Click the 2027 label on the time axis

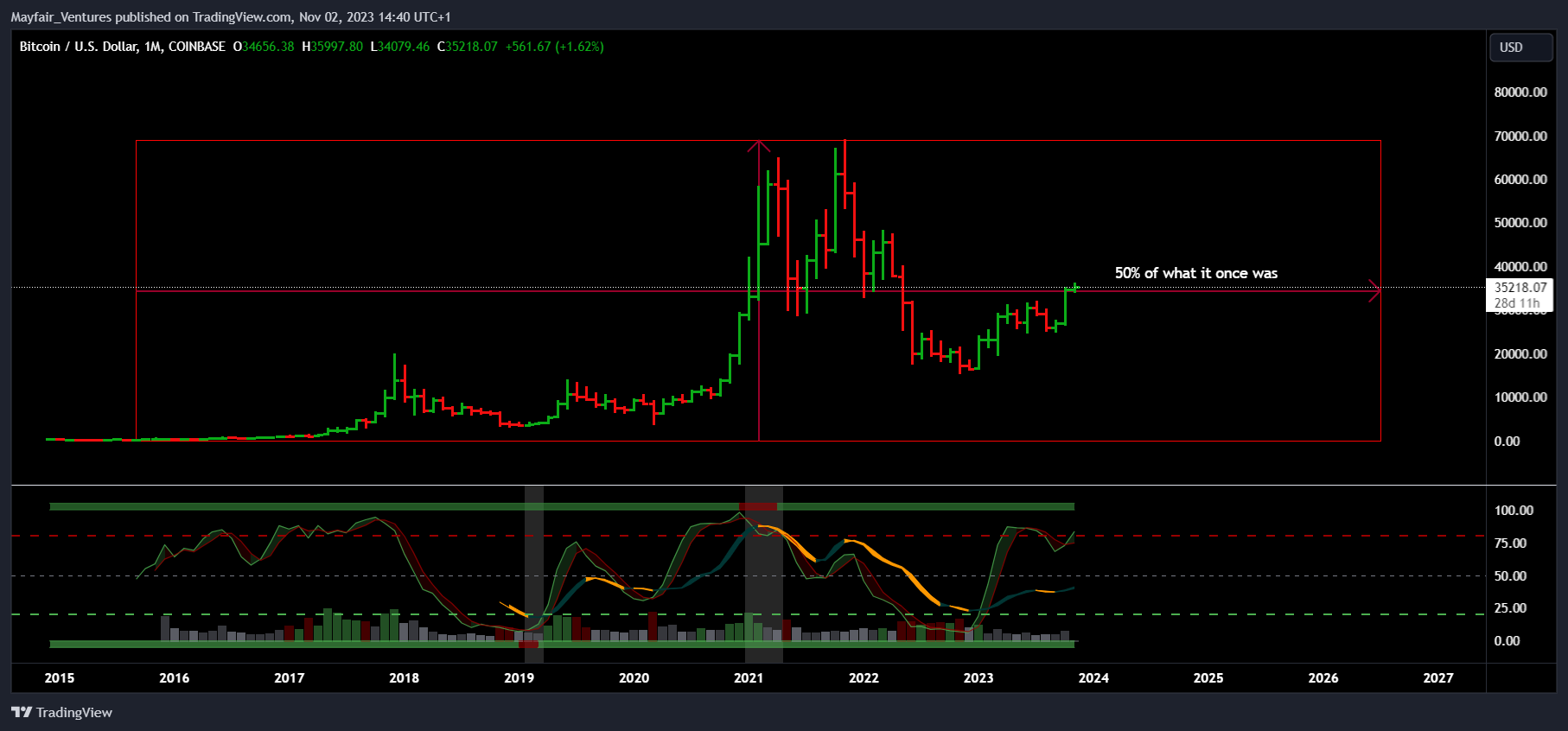(1438, 678)
